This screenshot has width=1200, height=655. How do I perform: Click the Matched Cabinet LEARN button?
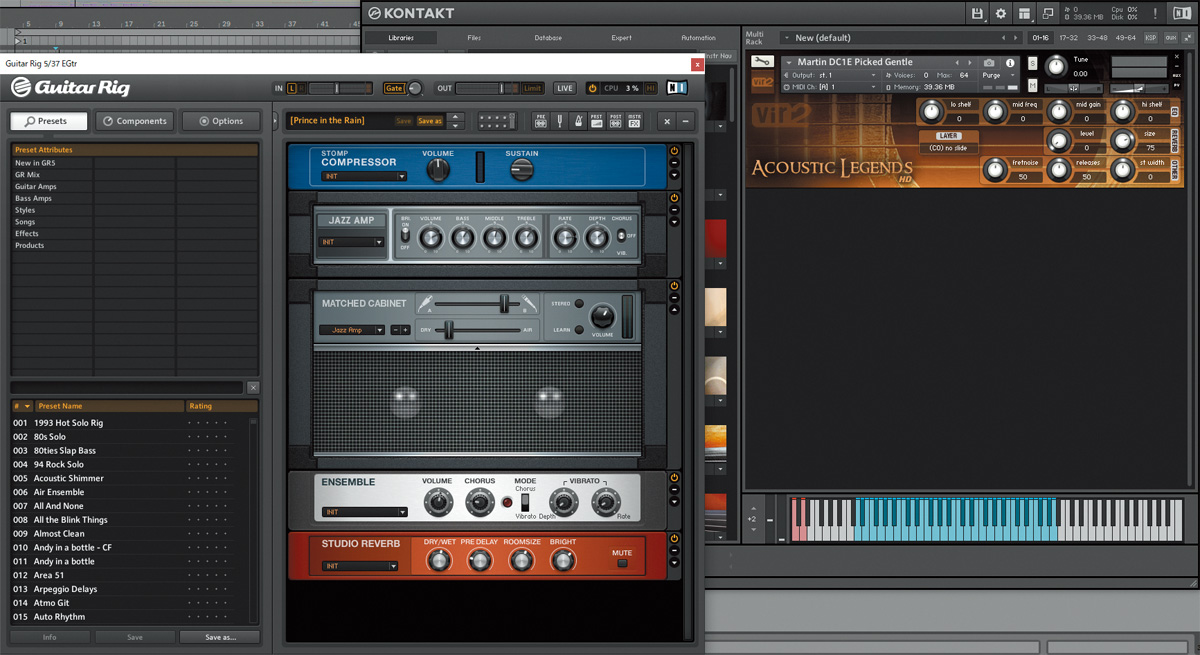tap(579, 330)
